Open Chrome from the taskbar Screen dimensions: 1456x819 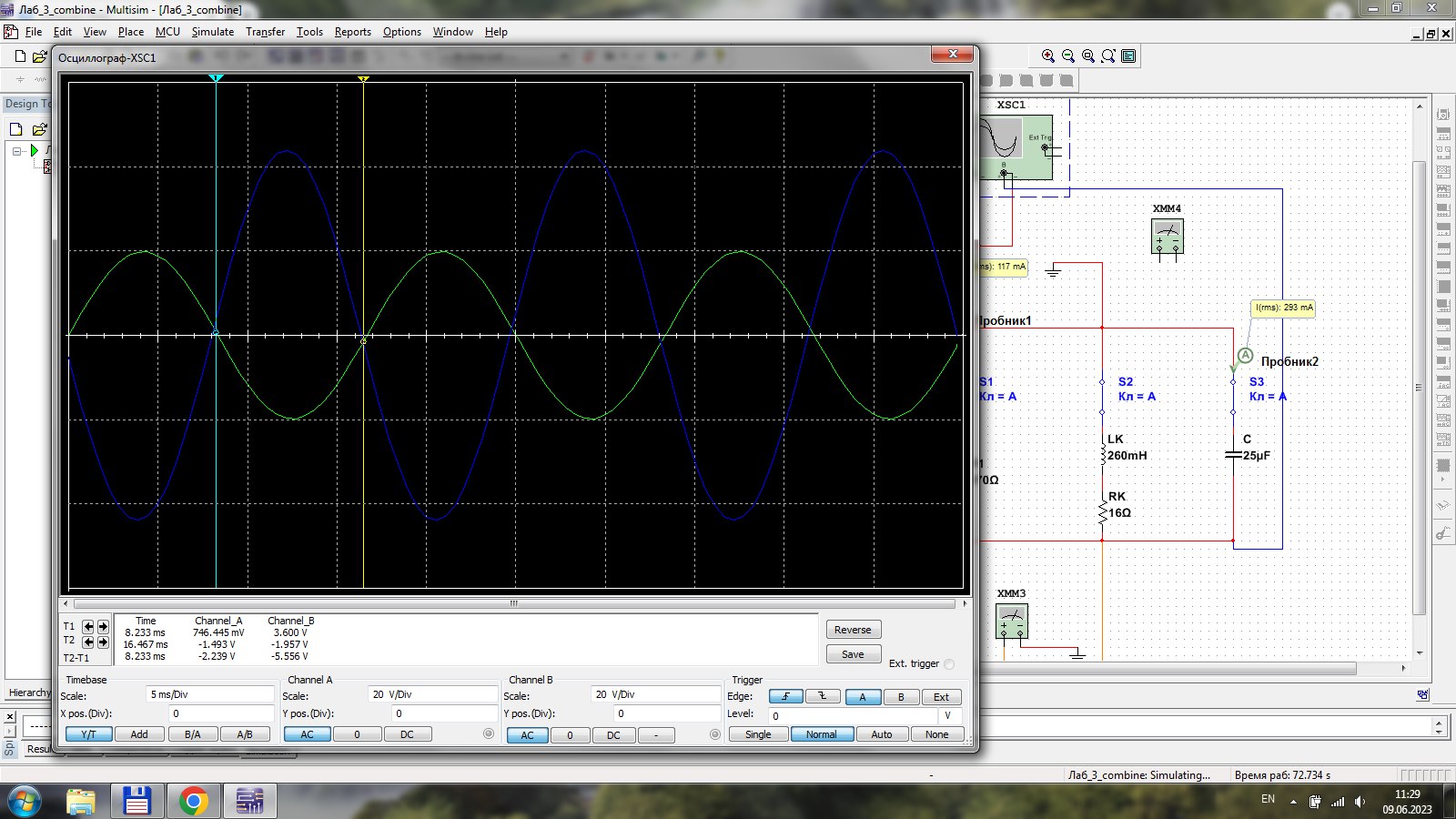point(193,802)
